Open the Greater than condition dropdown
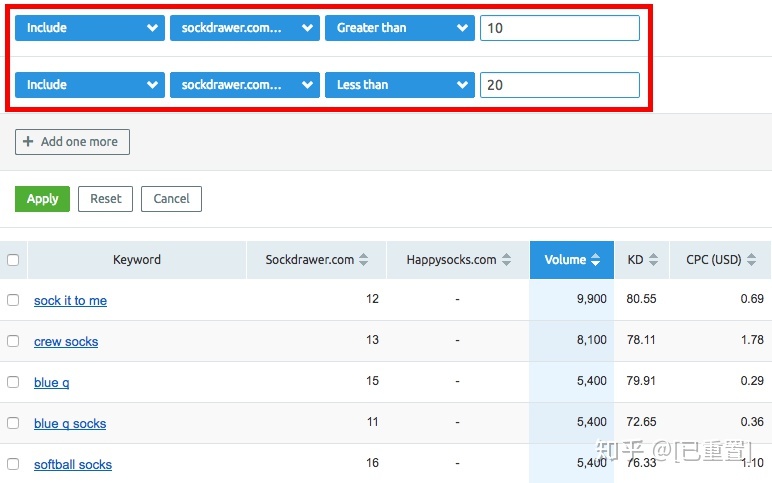 click(399, 28)
